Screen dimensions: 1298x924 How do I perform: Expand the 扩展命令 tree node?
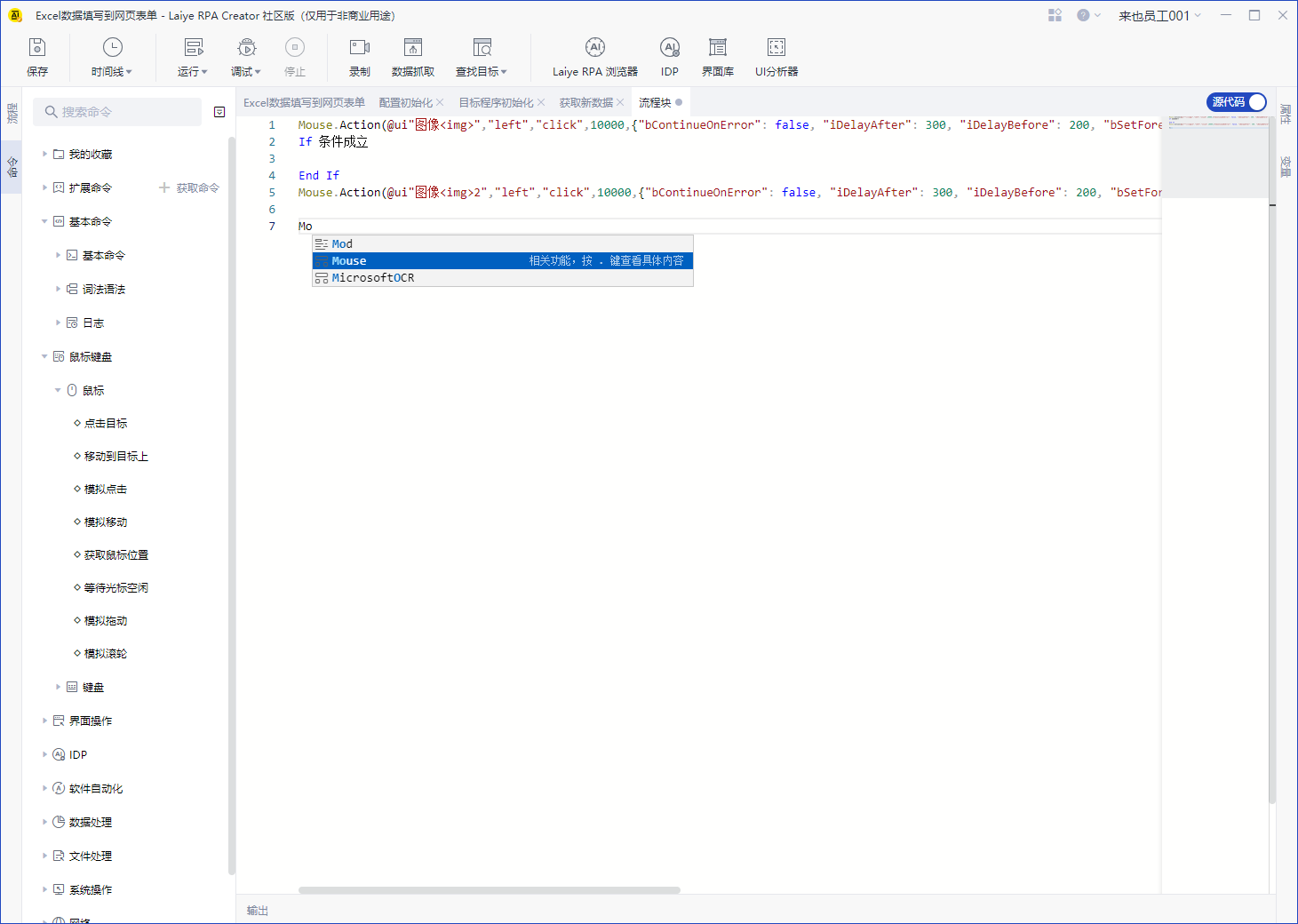coord(44,187)
